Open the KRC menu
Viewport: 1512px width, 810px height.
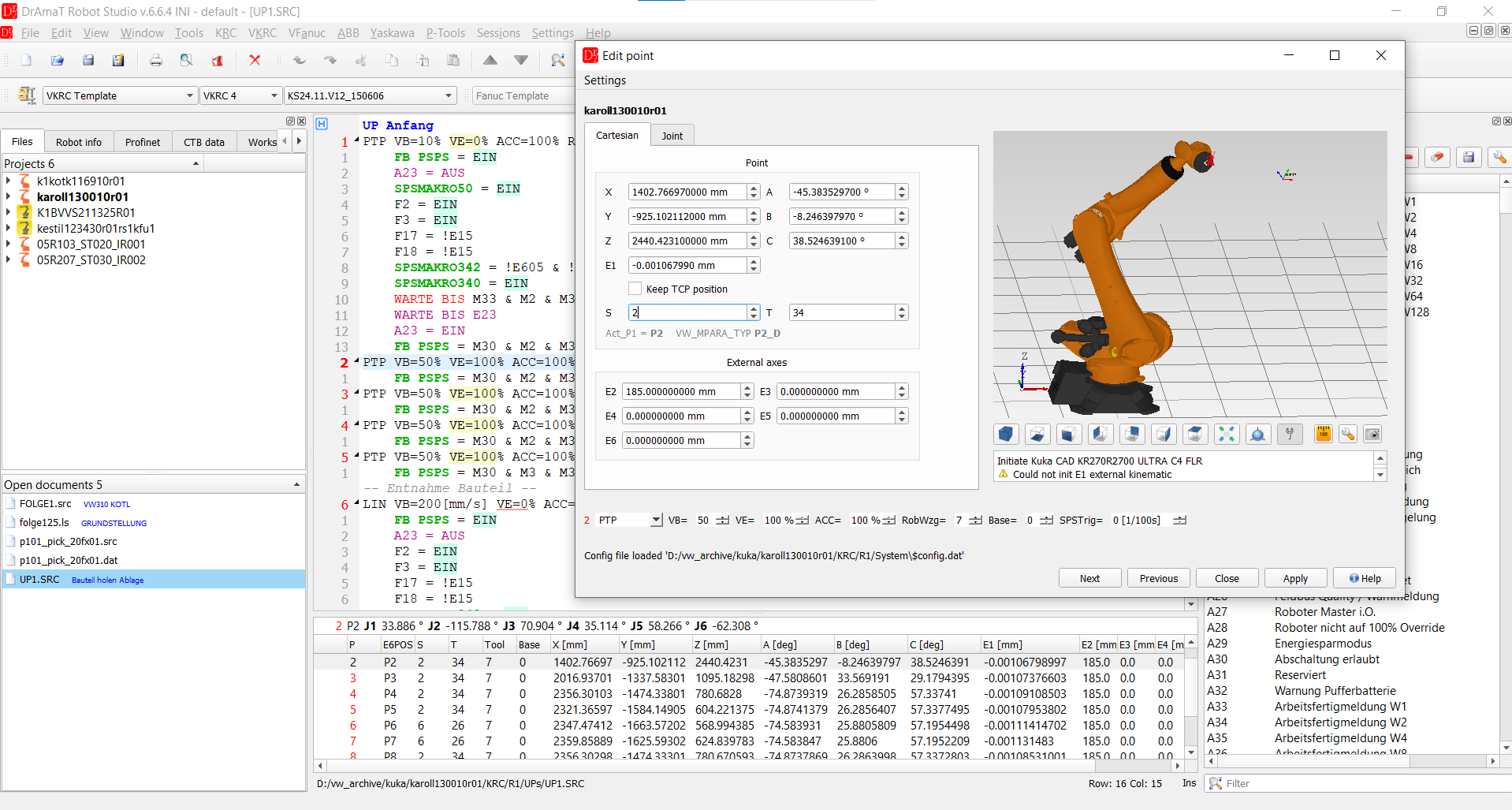click(x=225, y=33)
